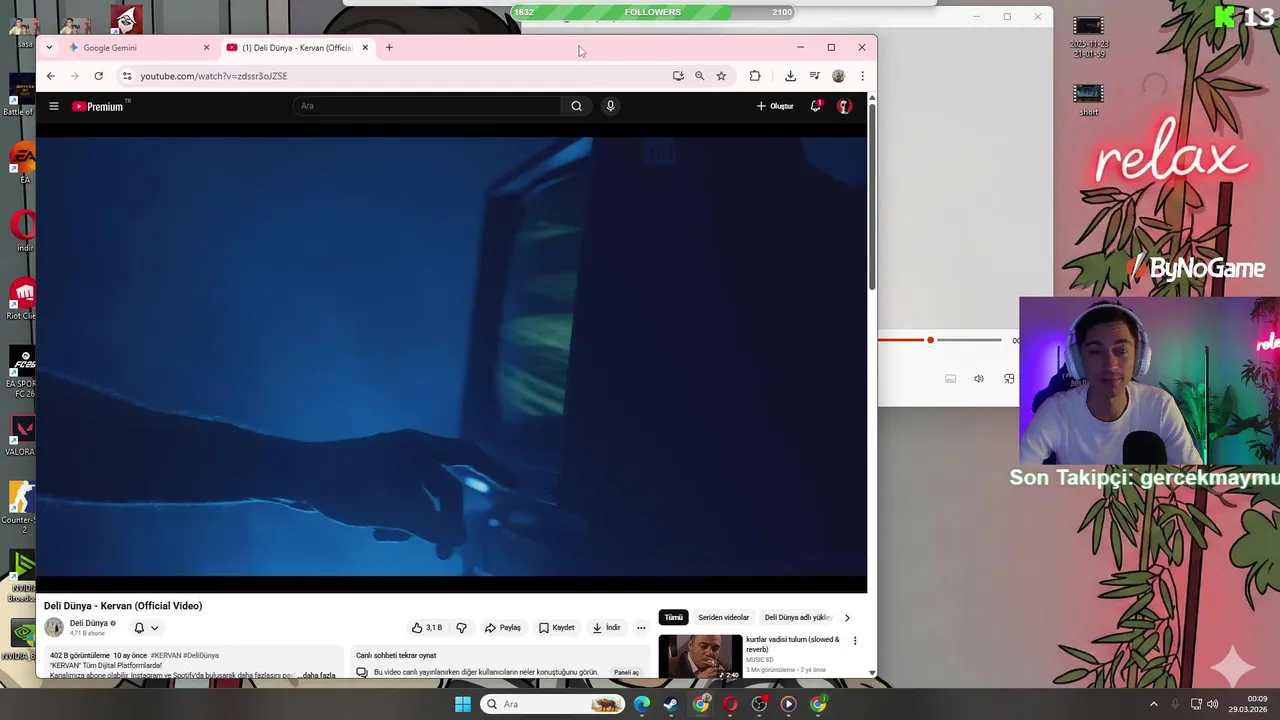The width and height of the screenshot is (1280, 720).
Task: Open more actions ellipsis beside İndir
Action: [x=641, y=628]
